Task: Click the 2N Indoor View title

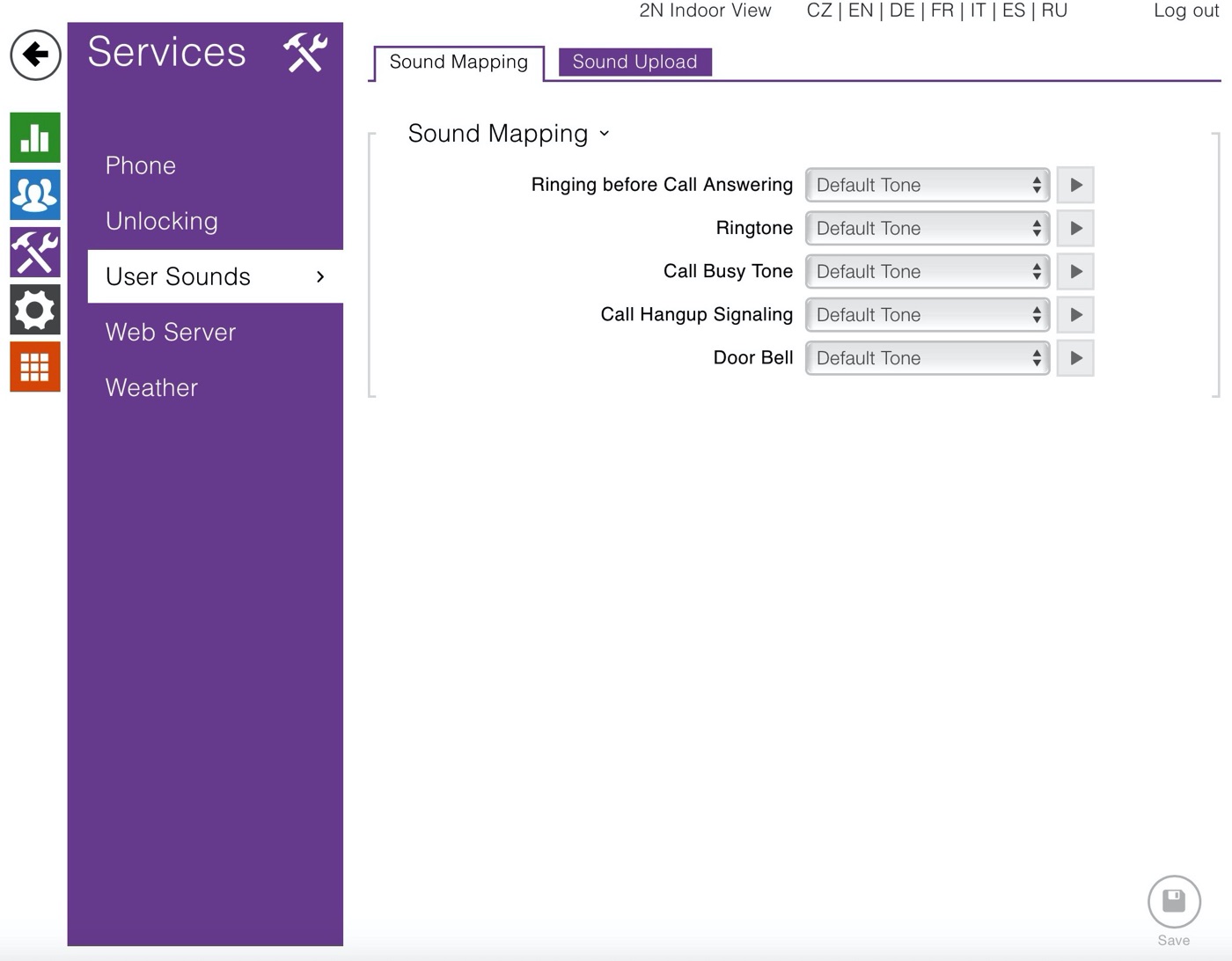Action: coord(705,11)
